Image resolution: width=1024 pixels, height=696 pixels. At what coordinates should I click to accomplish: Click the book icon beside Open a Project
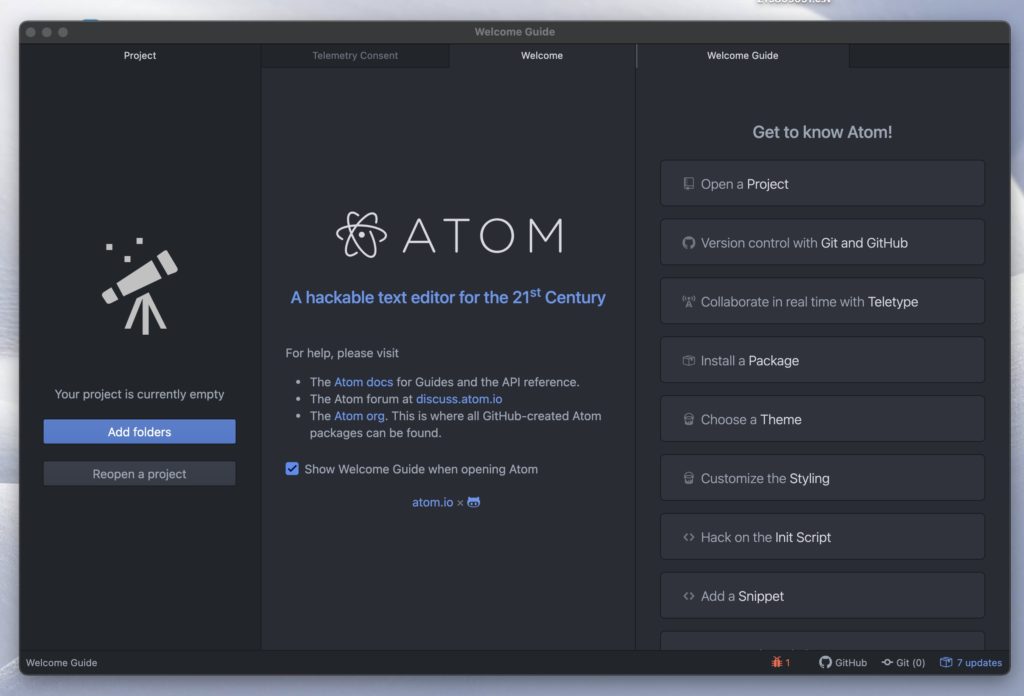point(688,183)
